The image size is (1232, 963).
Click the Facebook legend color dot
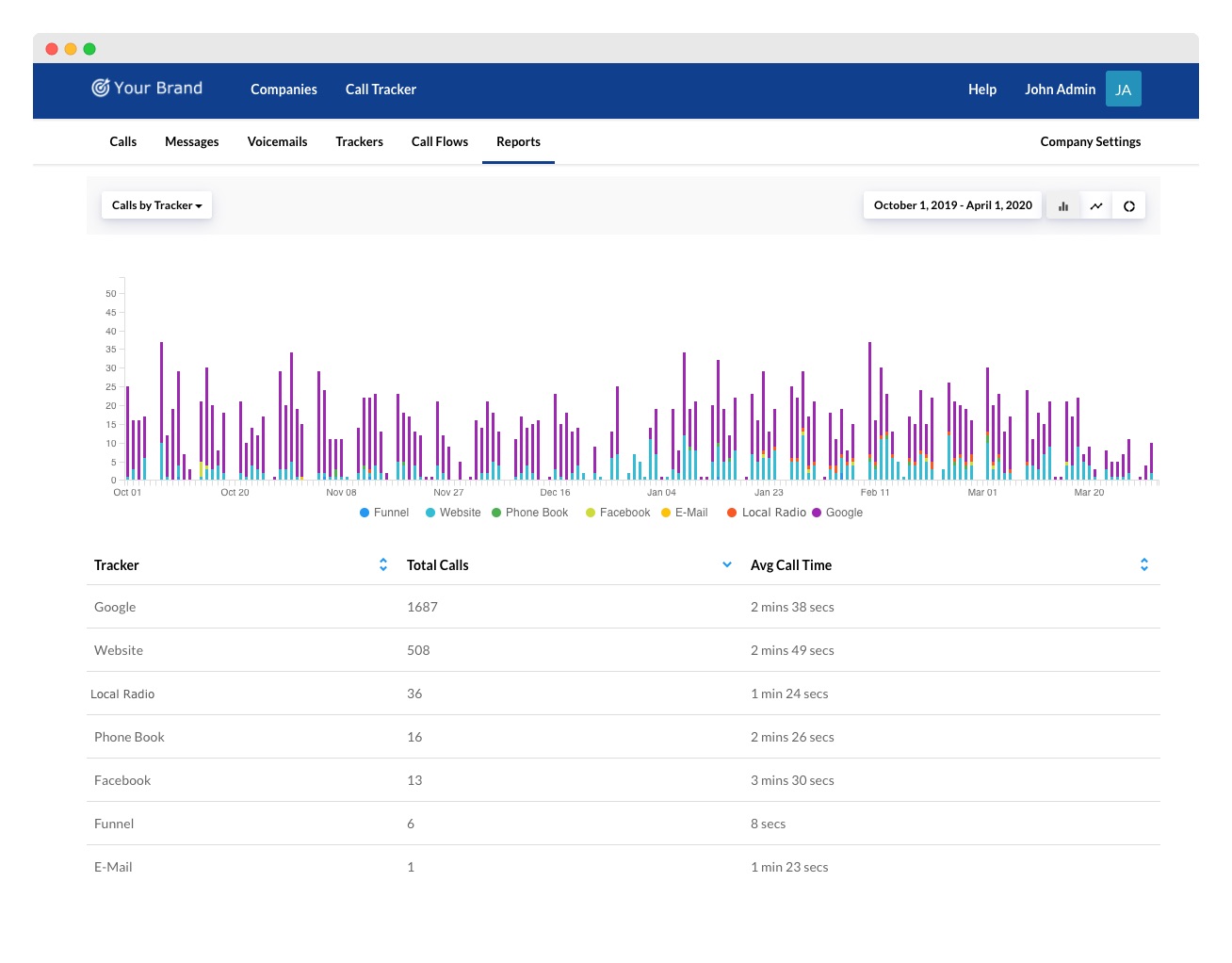591,513
